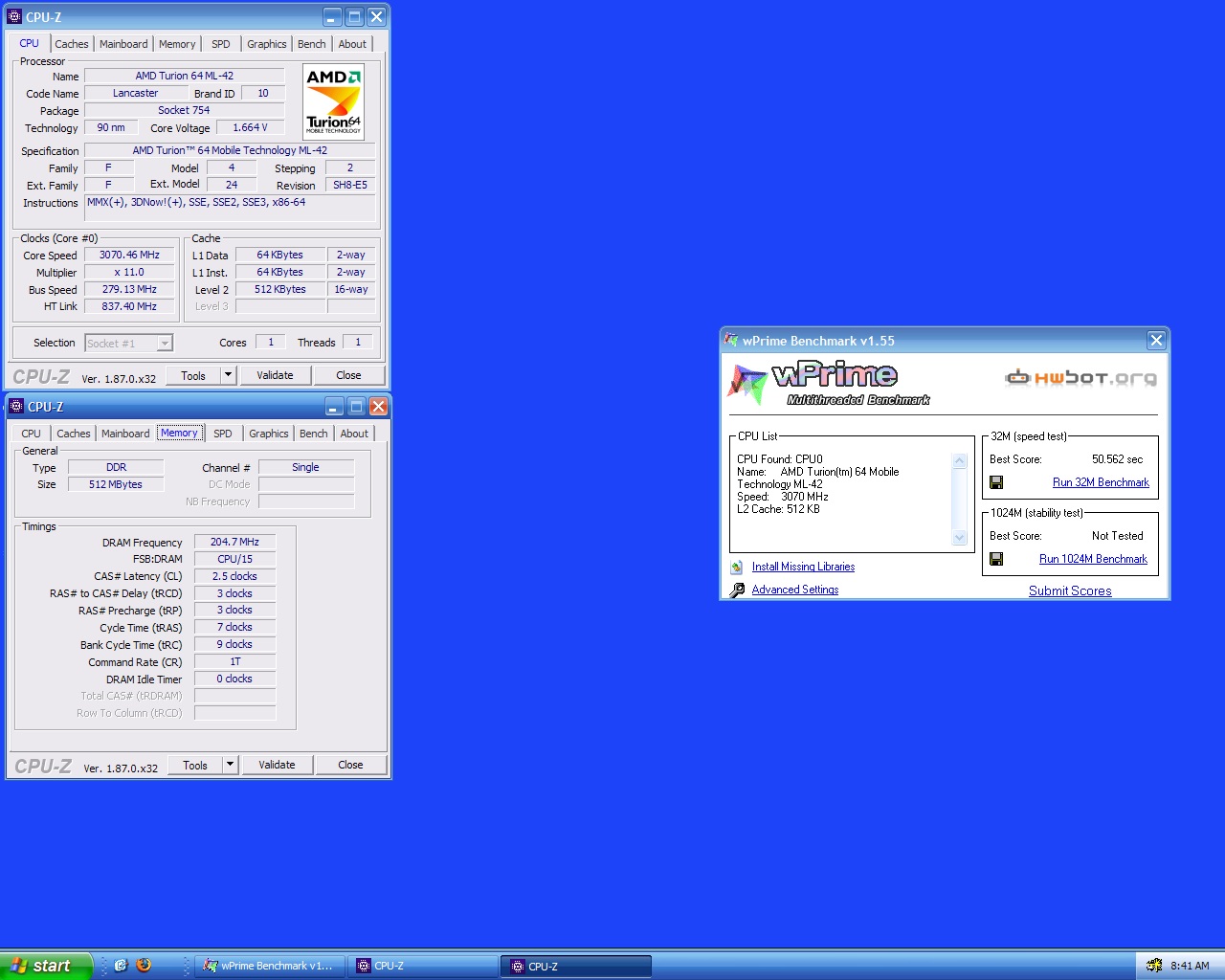Click the floppy save icon under 32M test
The height and width of the screenshot is (980, 1225).
coord(996,482)
